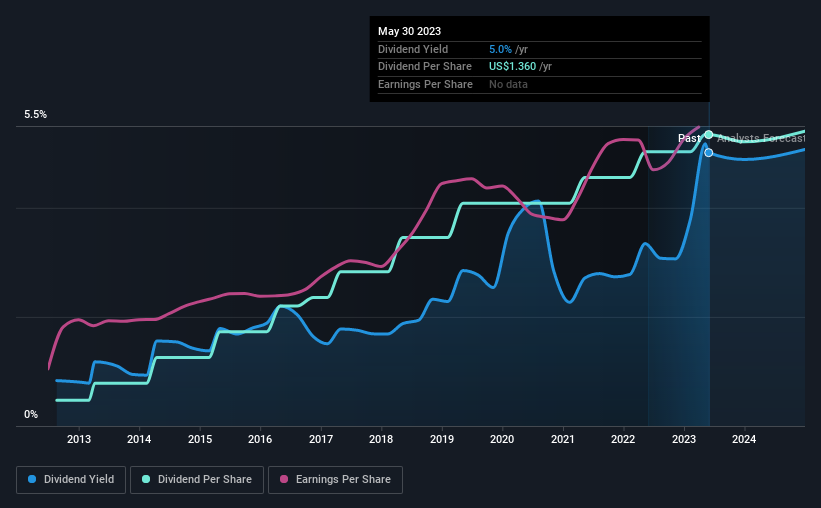Screen dimensions: 821x508
Task: Click the 'Analysts Forecast' region label
Action: (761, 138)
